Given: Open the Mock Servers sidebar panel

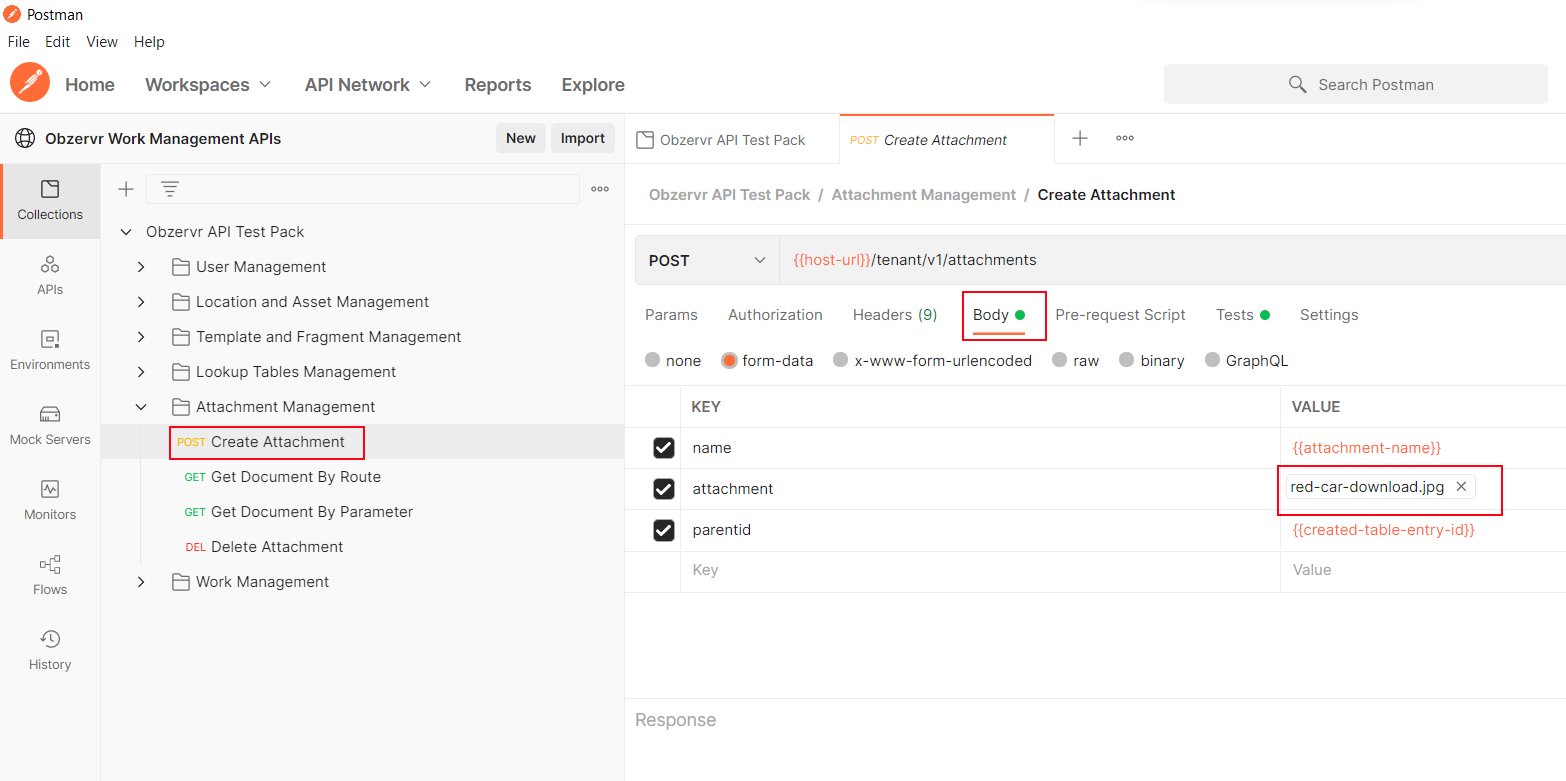Looking at the screenshot, I should coord(50,426).
